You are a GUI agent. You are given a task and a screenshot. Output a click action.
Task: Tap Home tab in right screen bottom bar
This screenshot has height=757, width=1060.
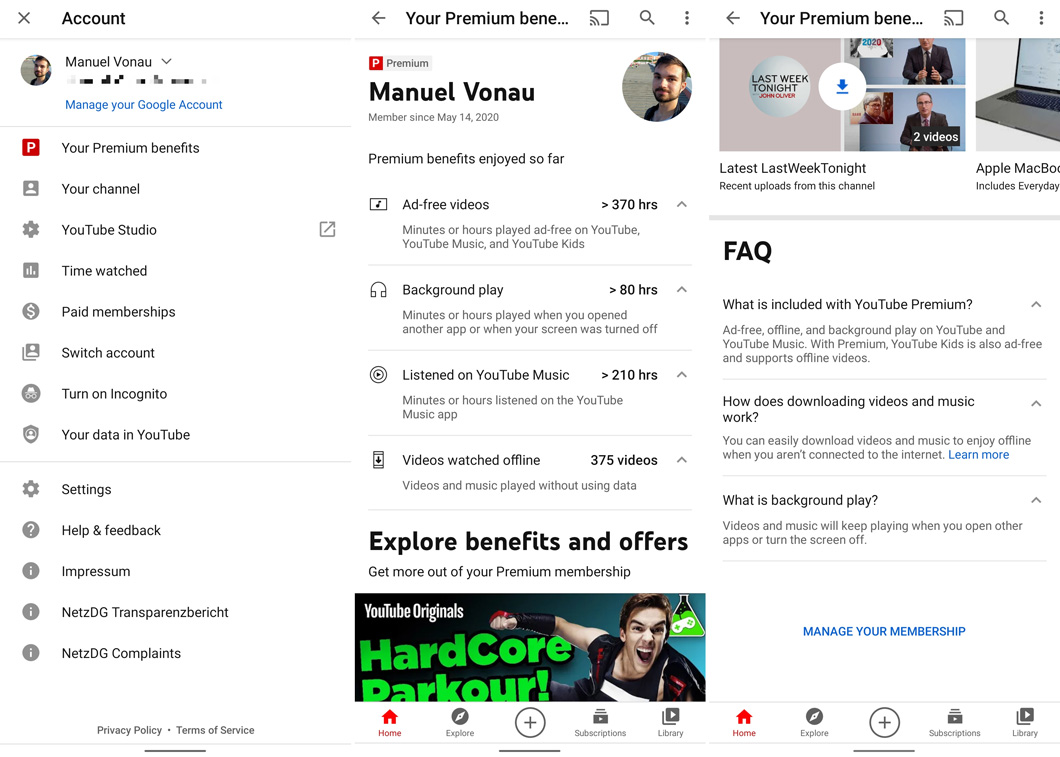click(x=744, y=723)
